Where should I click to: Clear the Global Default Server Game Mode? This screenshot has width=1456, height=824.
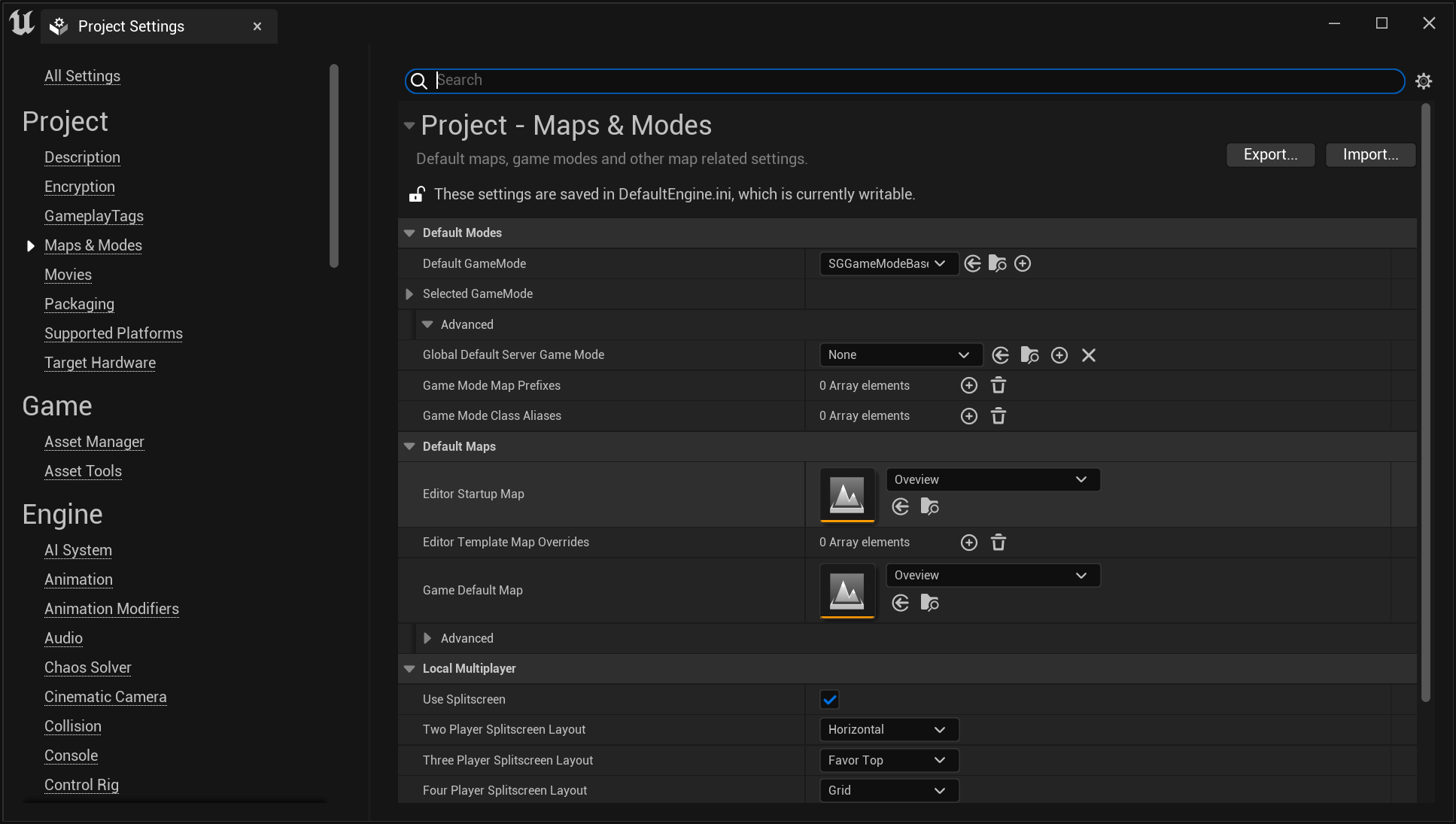(x=1088, y=354)
